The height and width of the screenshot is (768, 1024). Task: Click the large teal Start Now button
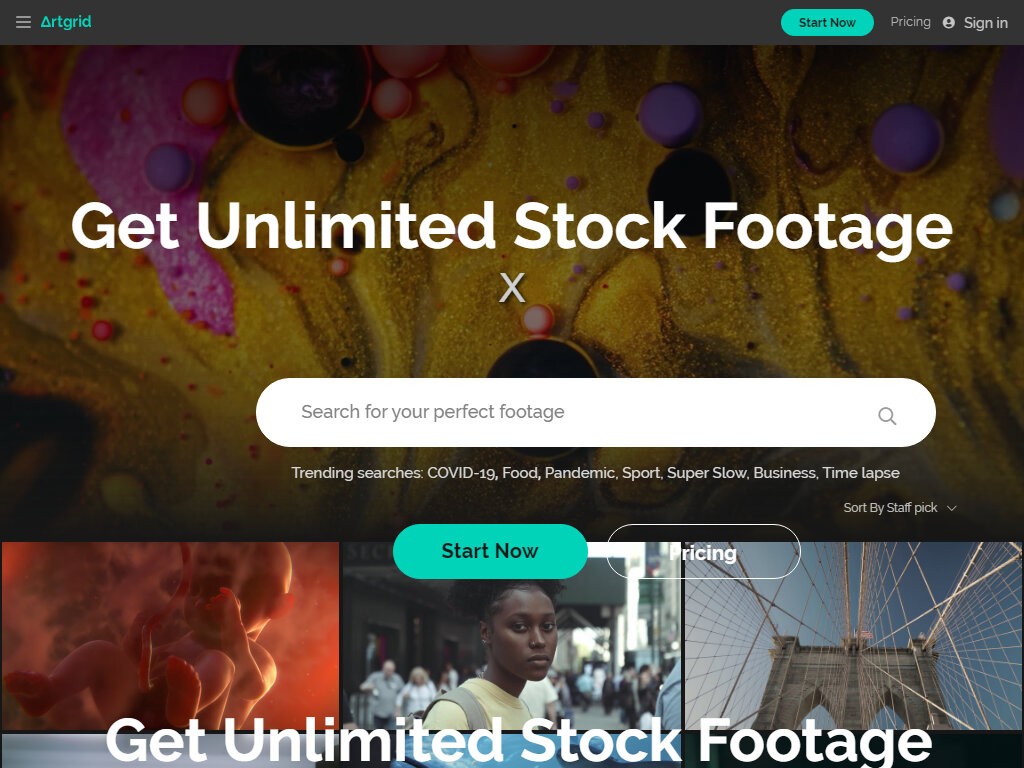(x=490, y=551)
